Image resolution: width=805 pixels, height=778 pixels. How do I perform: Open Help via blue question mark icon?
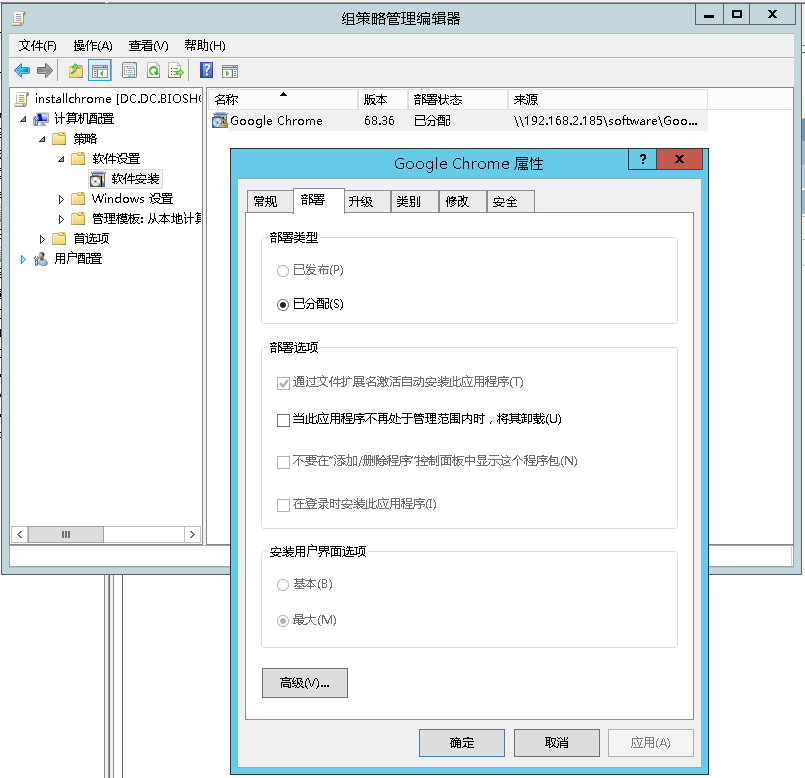point(206,71)
